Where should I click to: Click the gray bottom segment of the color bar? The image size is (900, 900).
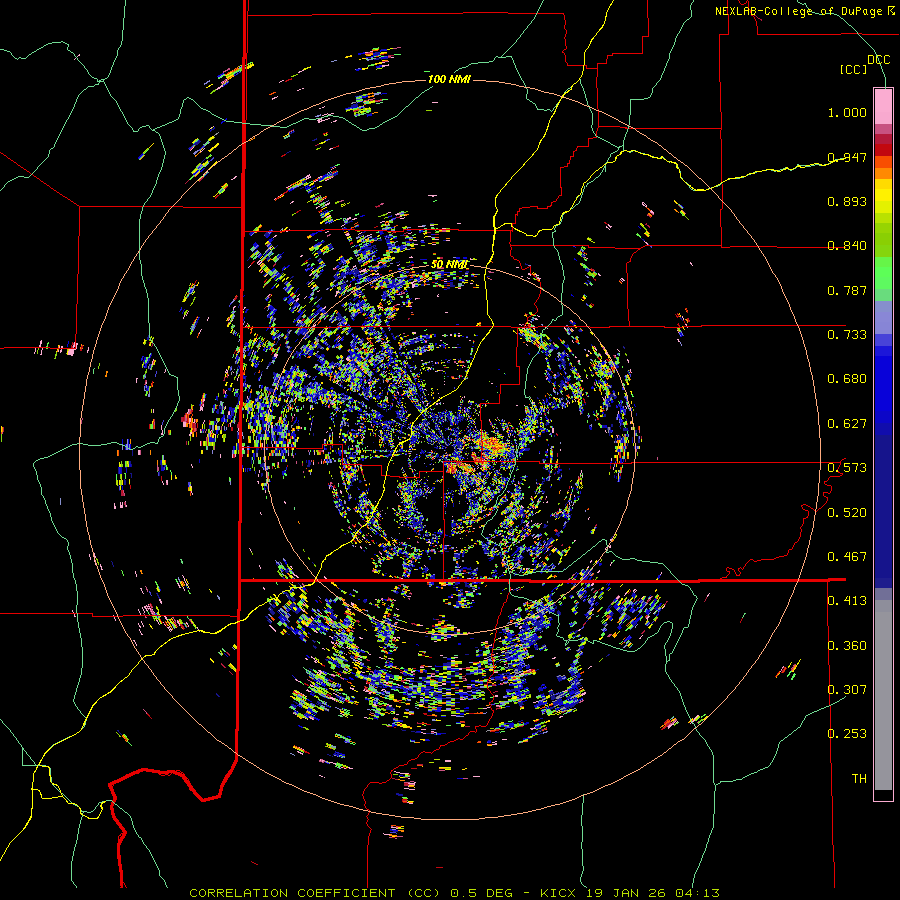coord(883,695)
